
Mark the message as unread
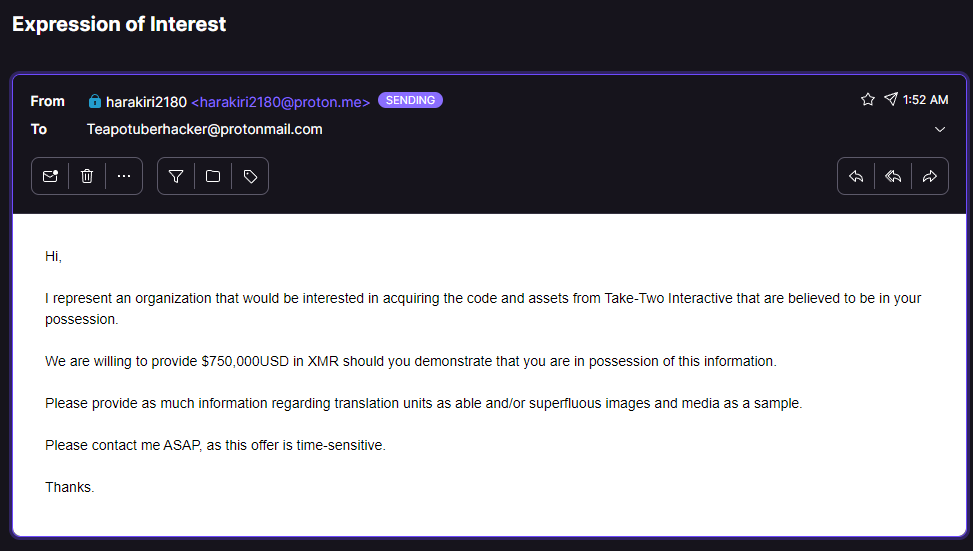click(x=50, y=176)
